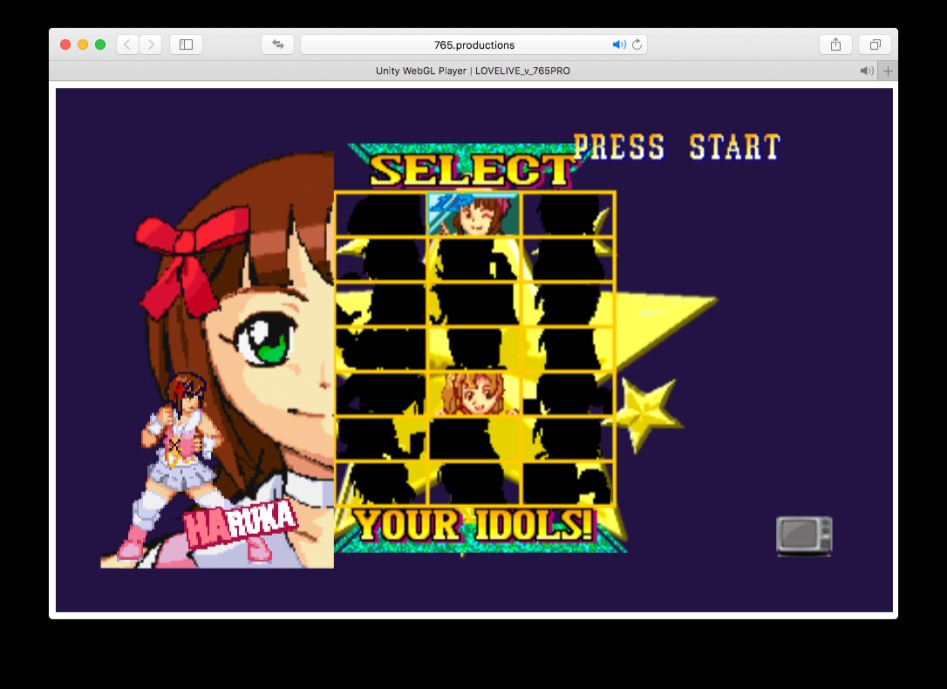Click the 765.productions address field
Viewport: 947px width, 689px height.
[474, 45]
